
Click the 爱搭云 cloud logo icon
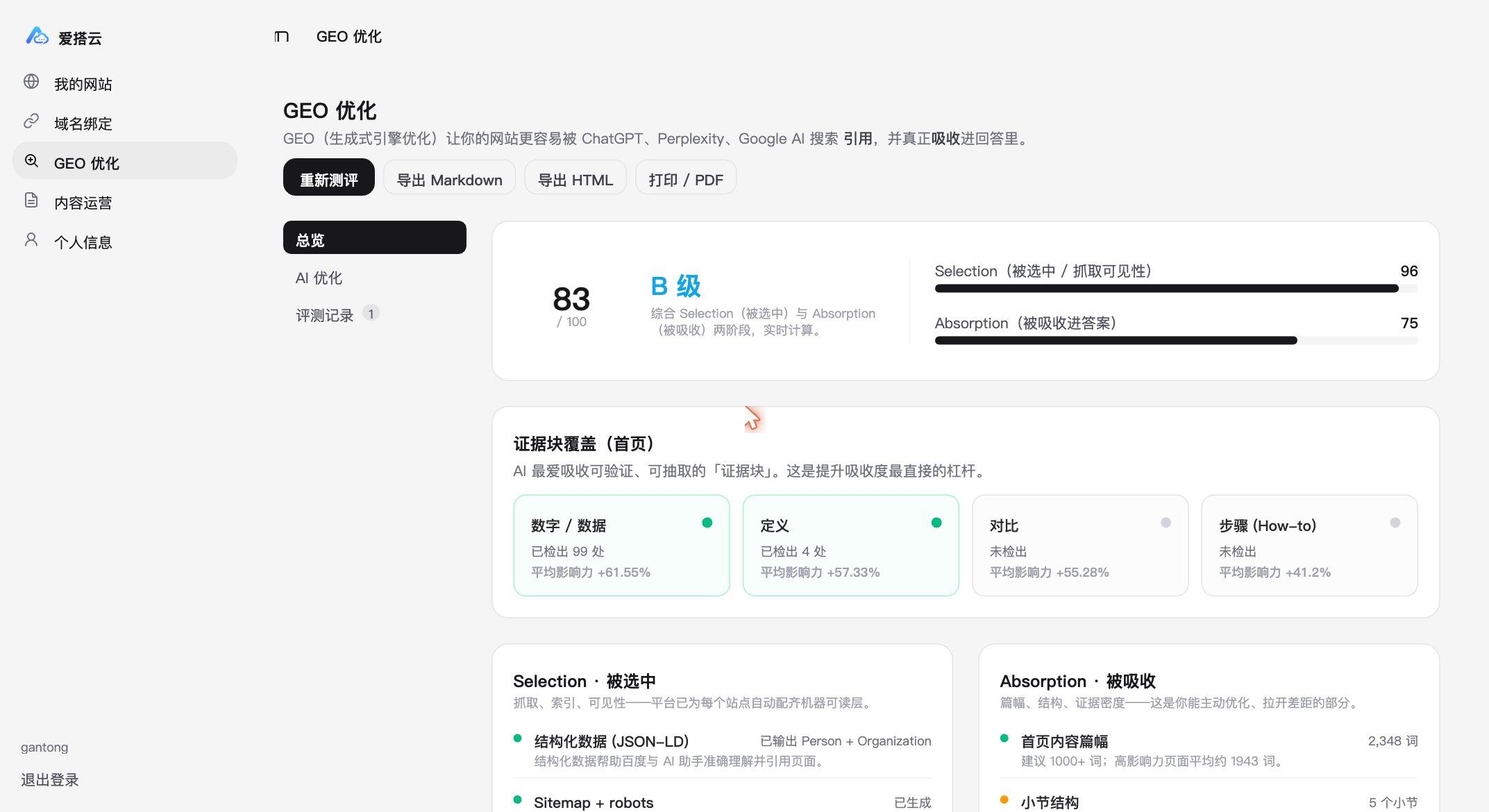pos(37,36)
